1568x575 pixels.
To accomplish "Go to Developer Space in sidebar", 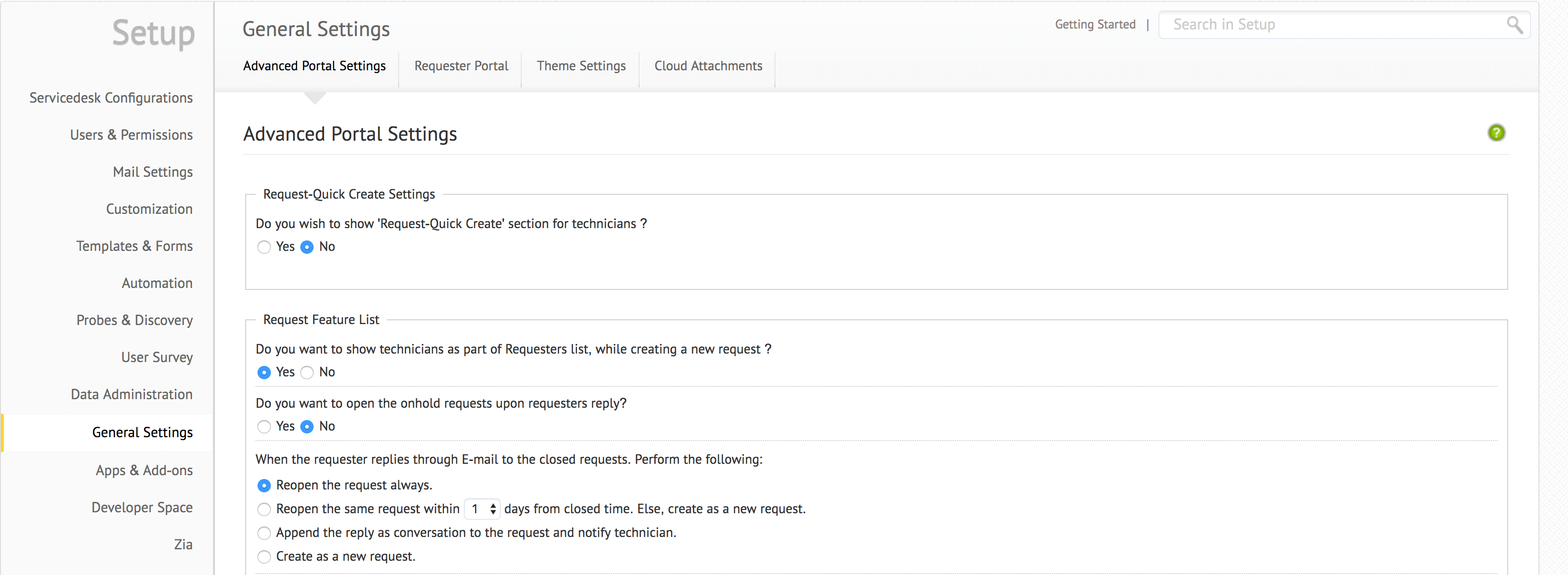I will 142,508.
